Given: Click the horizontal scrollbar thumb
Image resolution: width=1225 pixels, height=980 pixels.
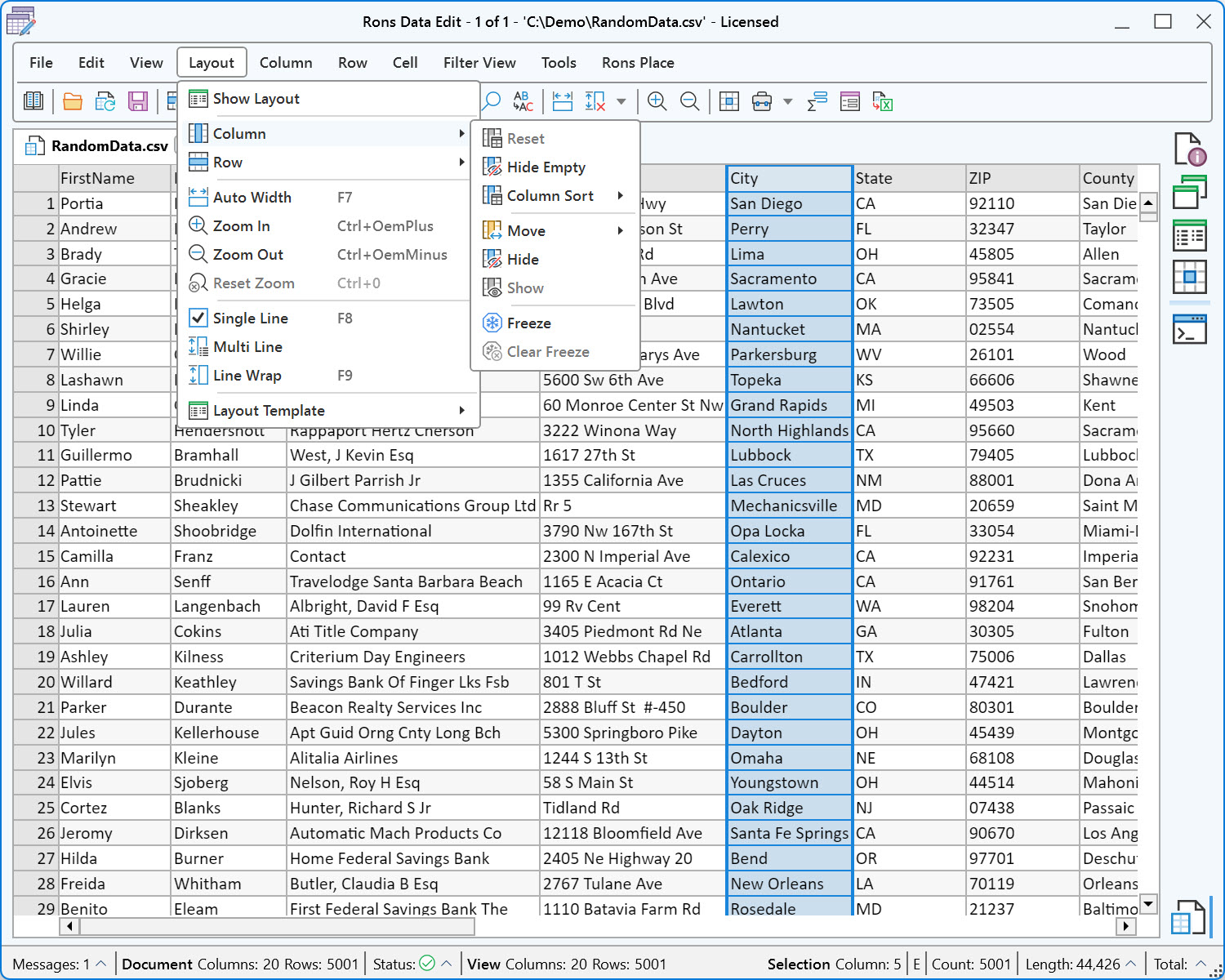Looking at the screenshot, I should click(277, 926).
